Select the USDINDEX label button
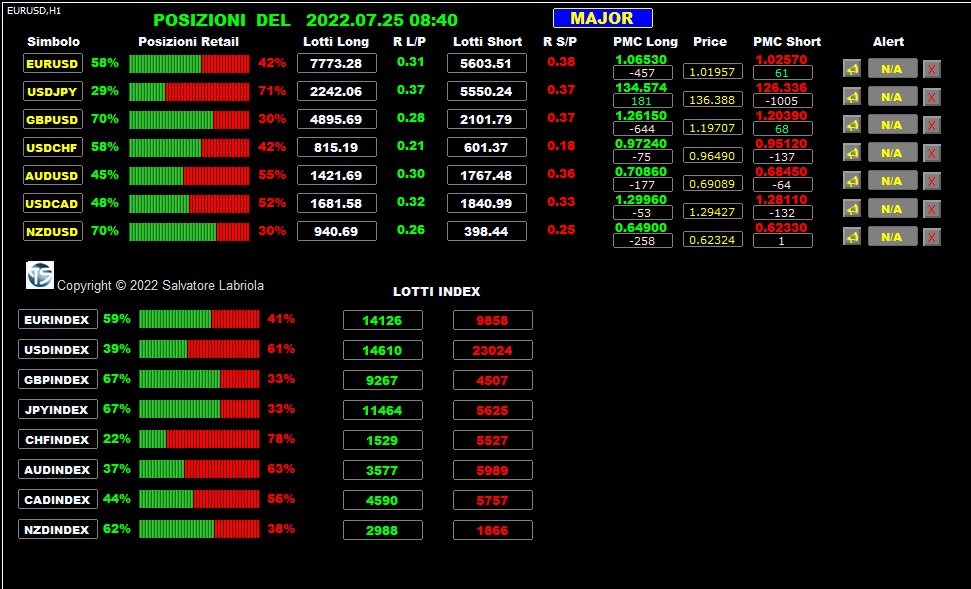This screenshot has height=589, width=971. click(x=58, y=349)
